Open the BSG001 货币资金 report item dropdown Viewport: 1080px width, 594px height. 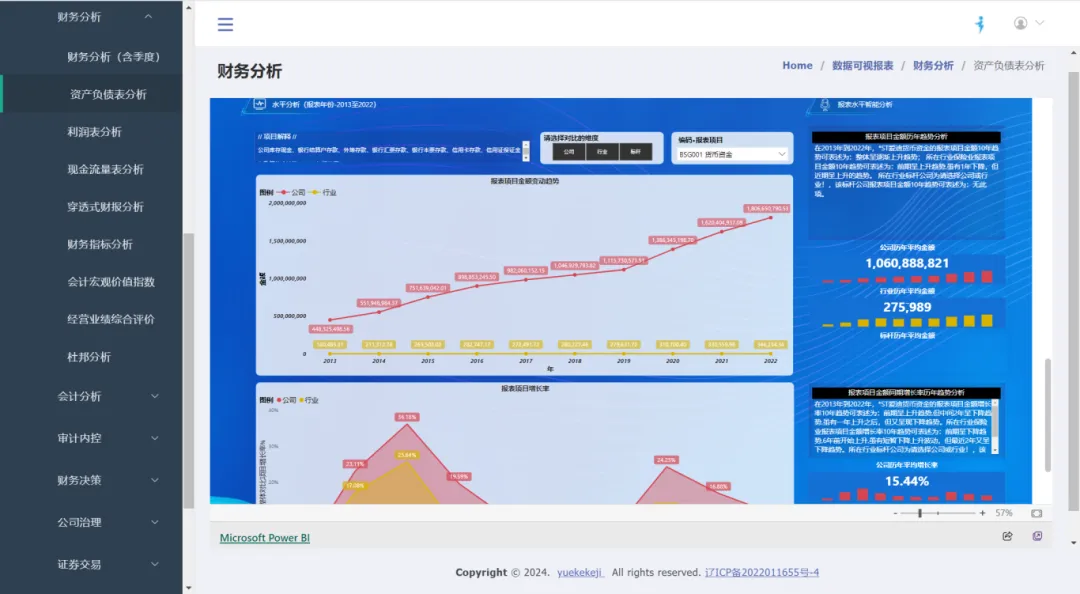pyautogui.click(x=733, y=154)
